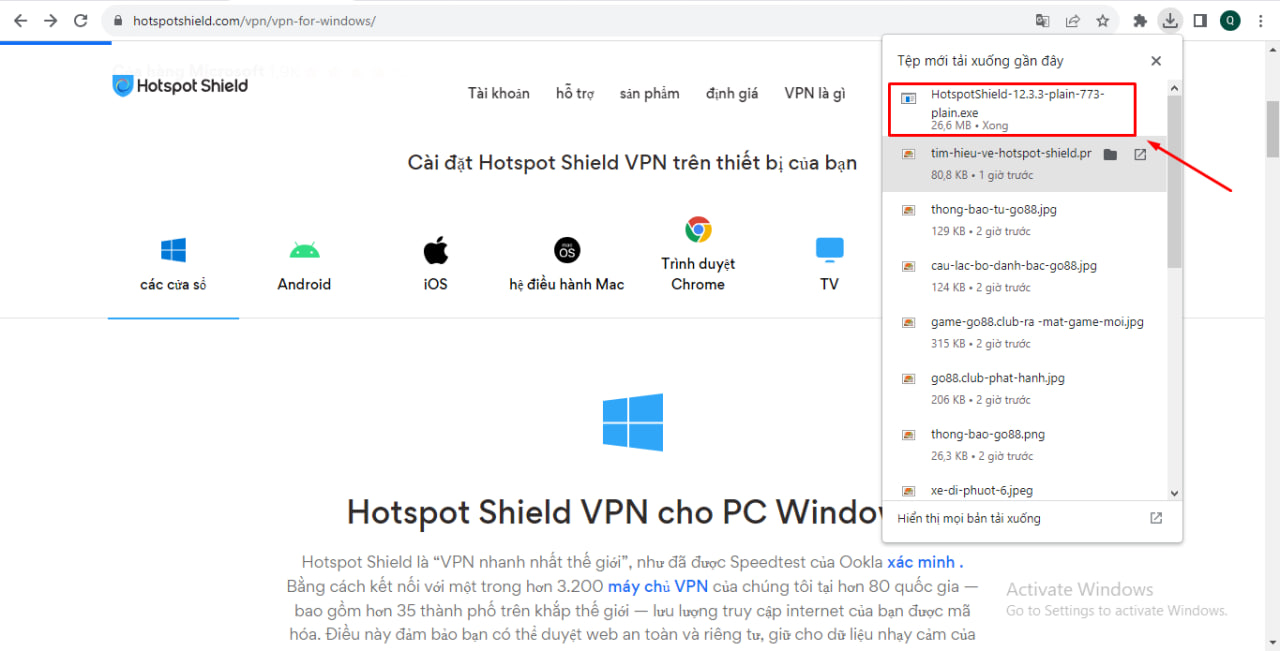Click the profile avatar button
This screenshot has height=651, width=1280.
(1230, 20)
